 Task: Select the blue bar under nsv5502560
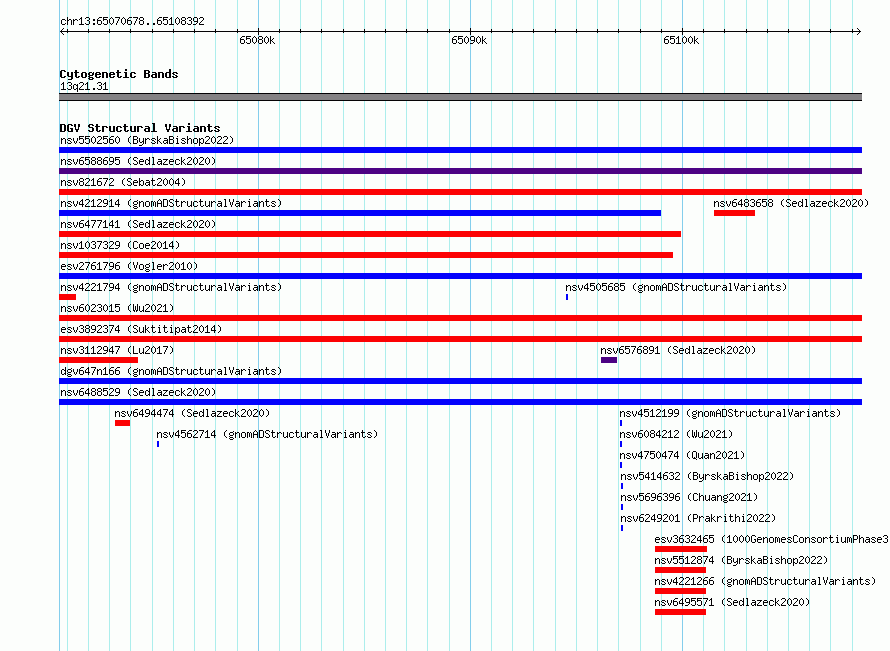point(460,150)
